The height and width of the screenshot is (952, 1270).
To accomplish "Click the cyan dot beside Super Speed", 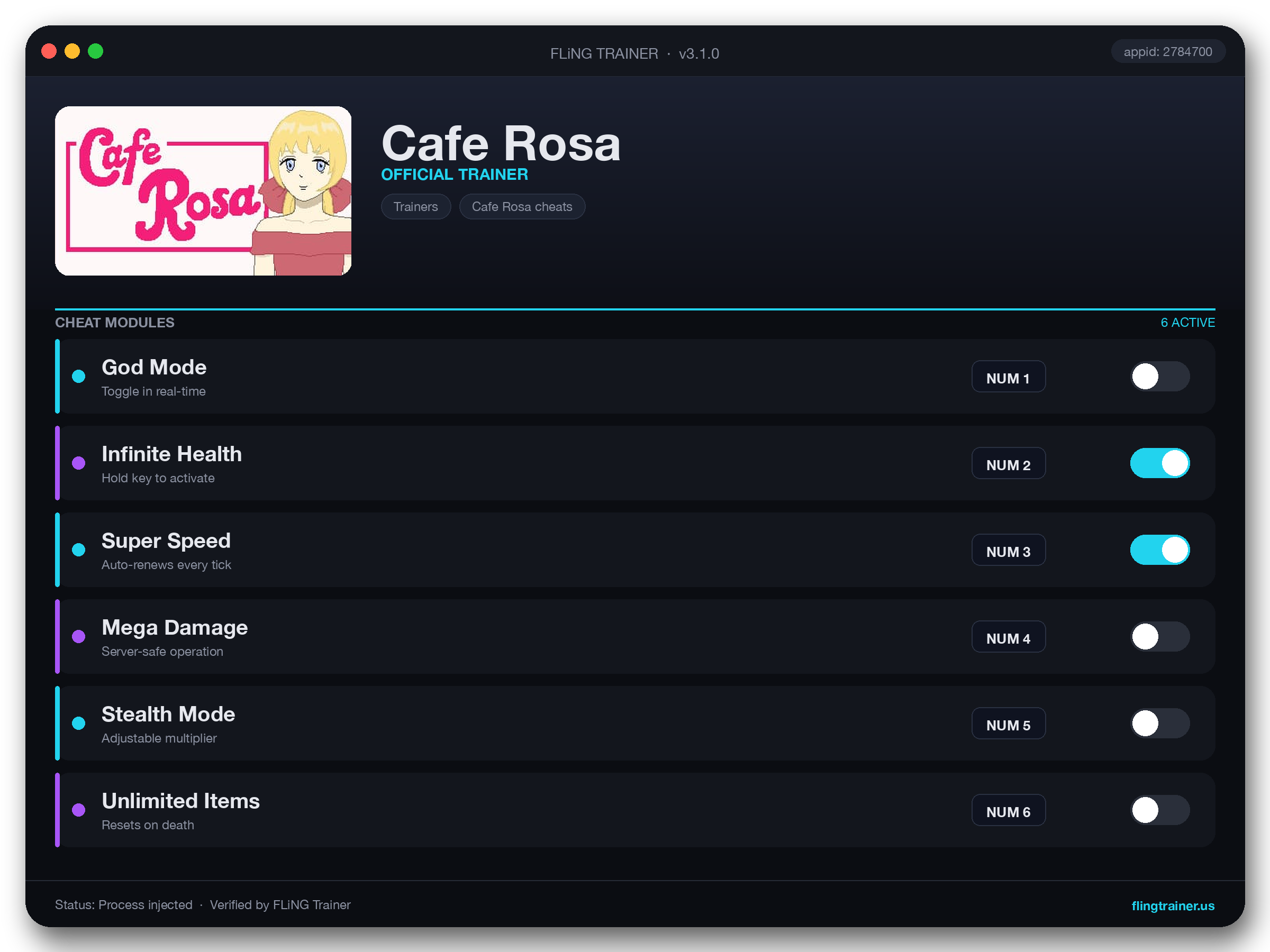I will click(x=79, y=550).
